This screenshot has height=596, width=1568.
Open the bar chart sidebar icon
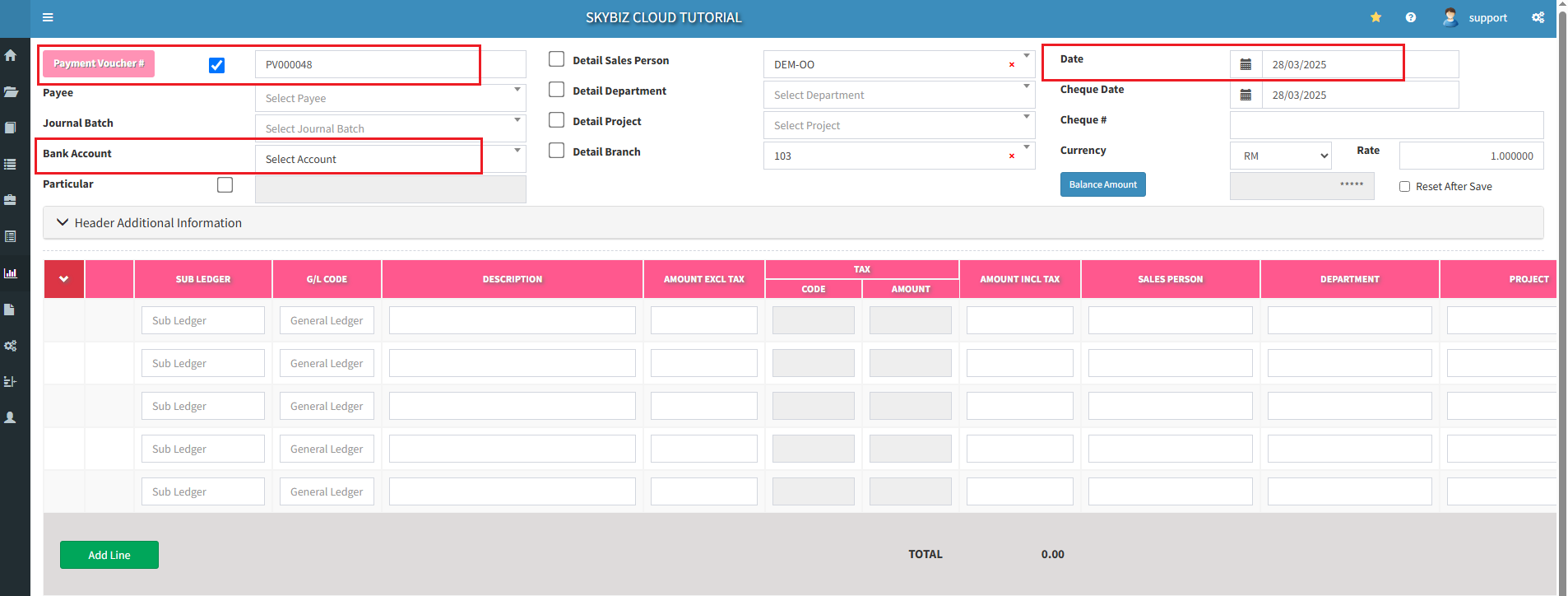coord(11,273)
